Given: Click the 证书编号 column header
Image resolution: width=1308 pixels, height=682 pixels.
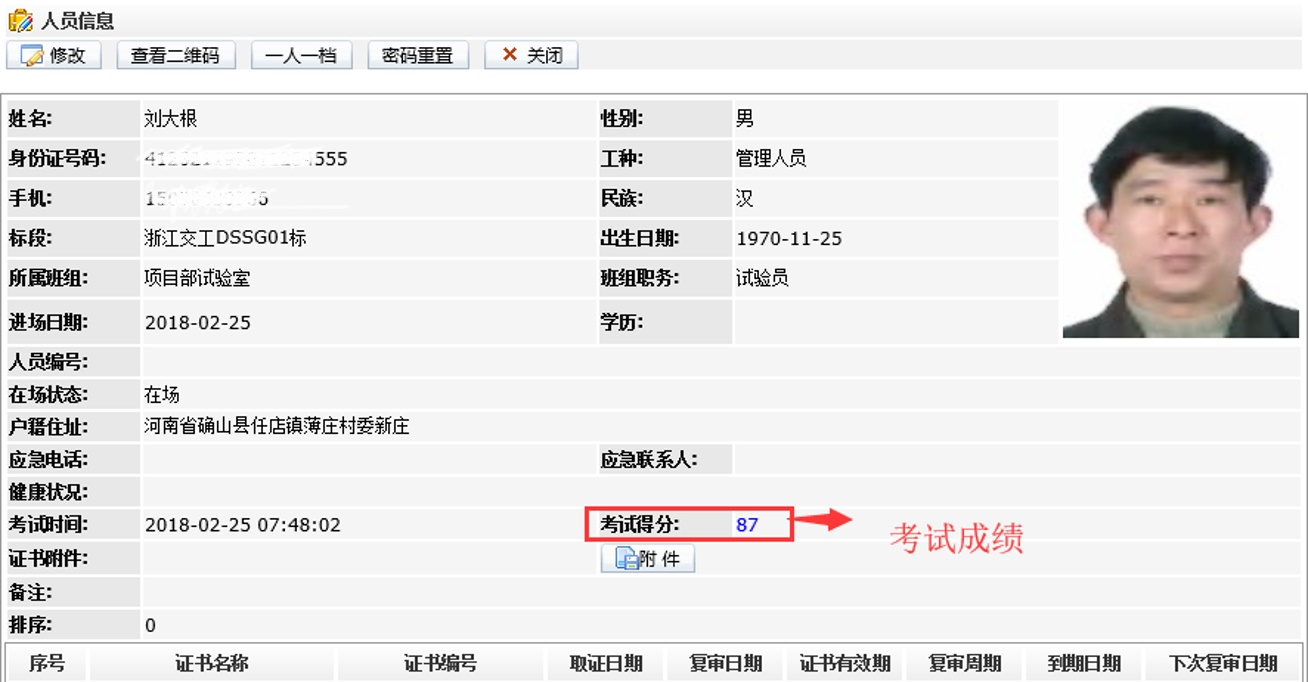Looking at the screenshot, I should pos(440,663).
